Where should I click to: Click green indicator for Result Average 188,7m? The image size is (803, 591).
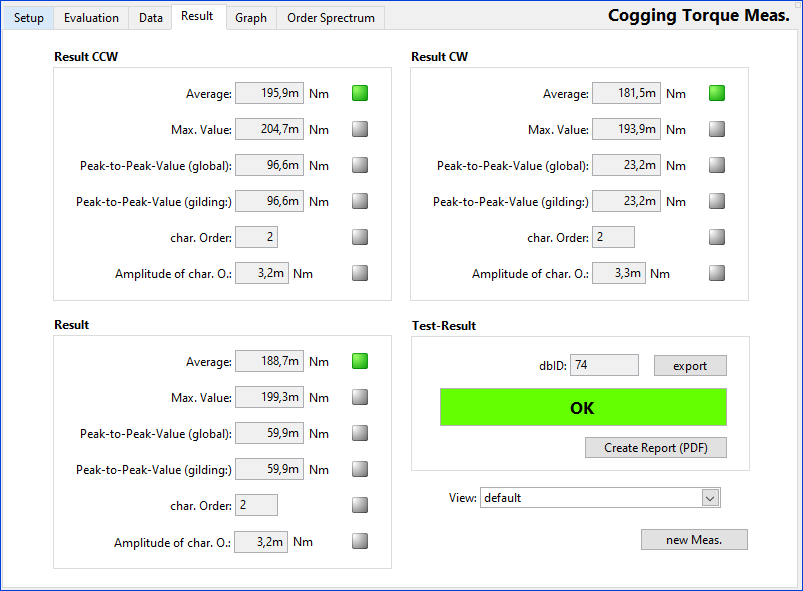[x=360, y=361]
